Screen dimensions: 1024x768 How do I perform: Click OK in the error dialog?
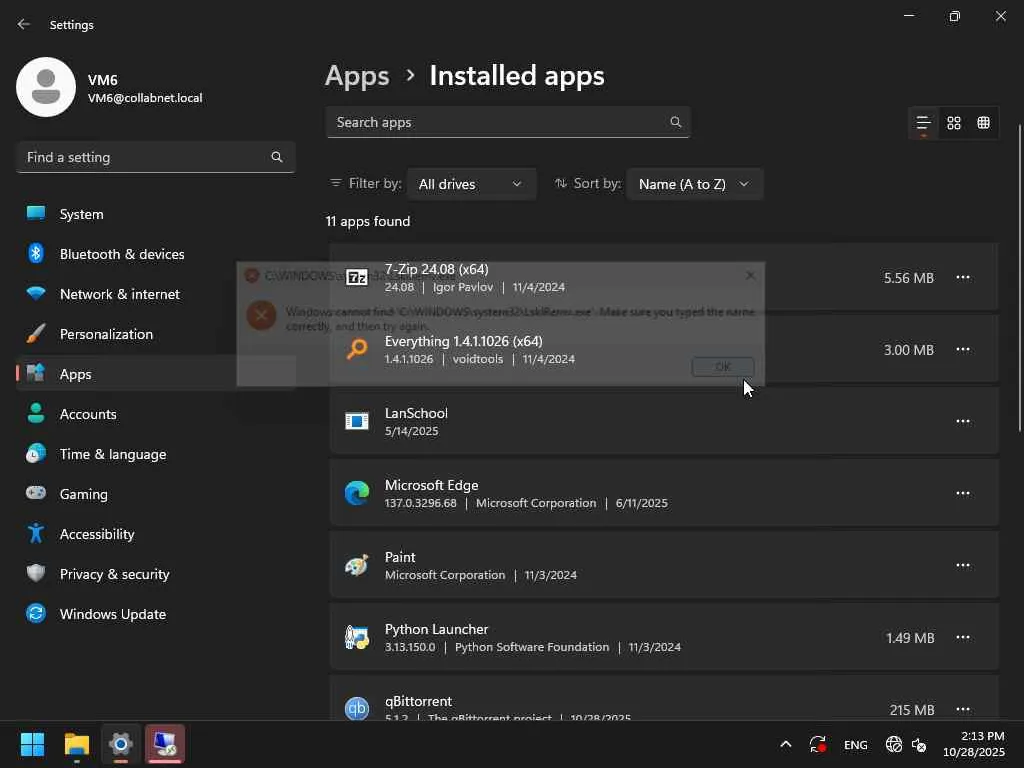click(x=723, y=367)
